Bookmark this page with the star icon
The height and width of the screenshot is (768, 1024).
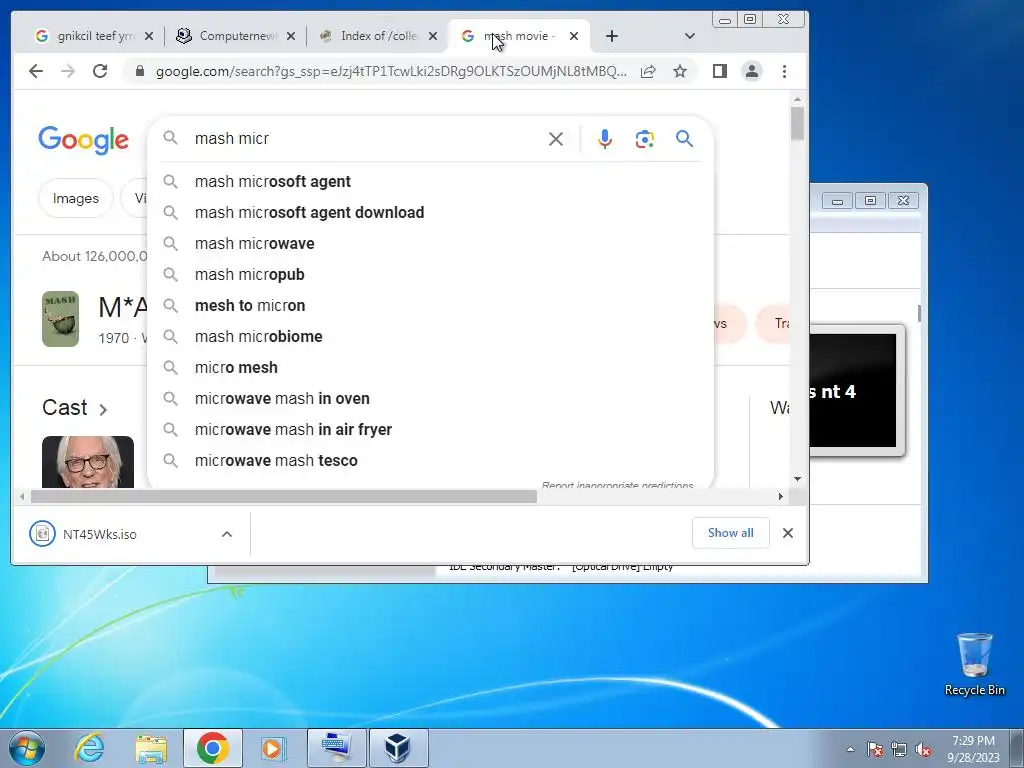click(x=680, y=71)
